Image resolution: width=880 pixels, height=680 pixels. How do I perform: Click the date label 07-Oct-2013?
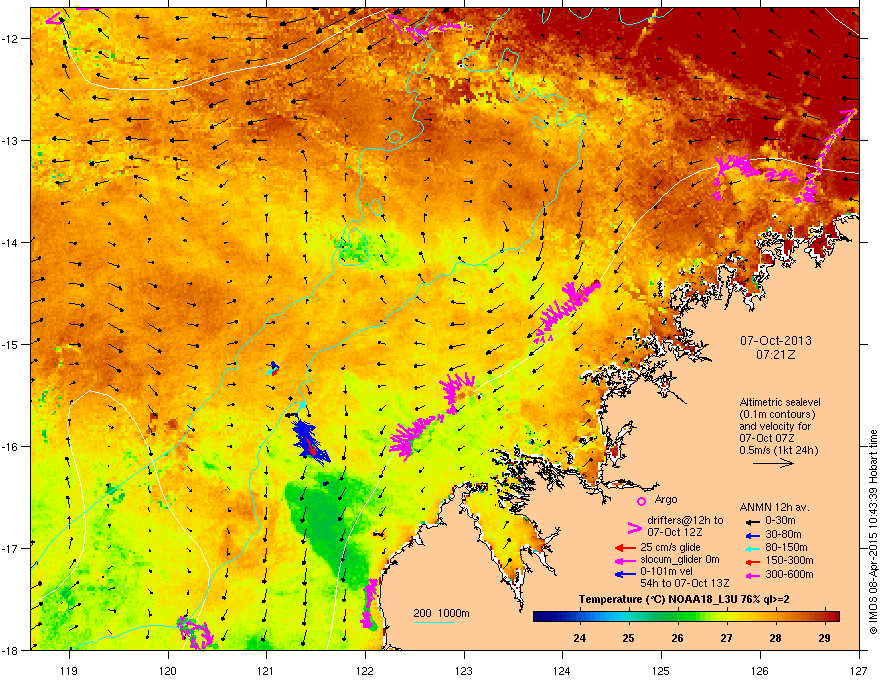pos(776,341)
